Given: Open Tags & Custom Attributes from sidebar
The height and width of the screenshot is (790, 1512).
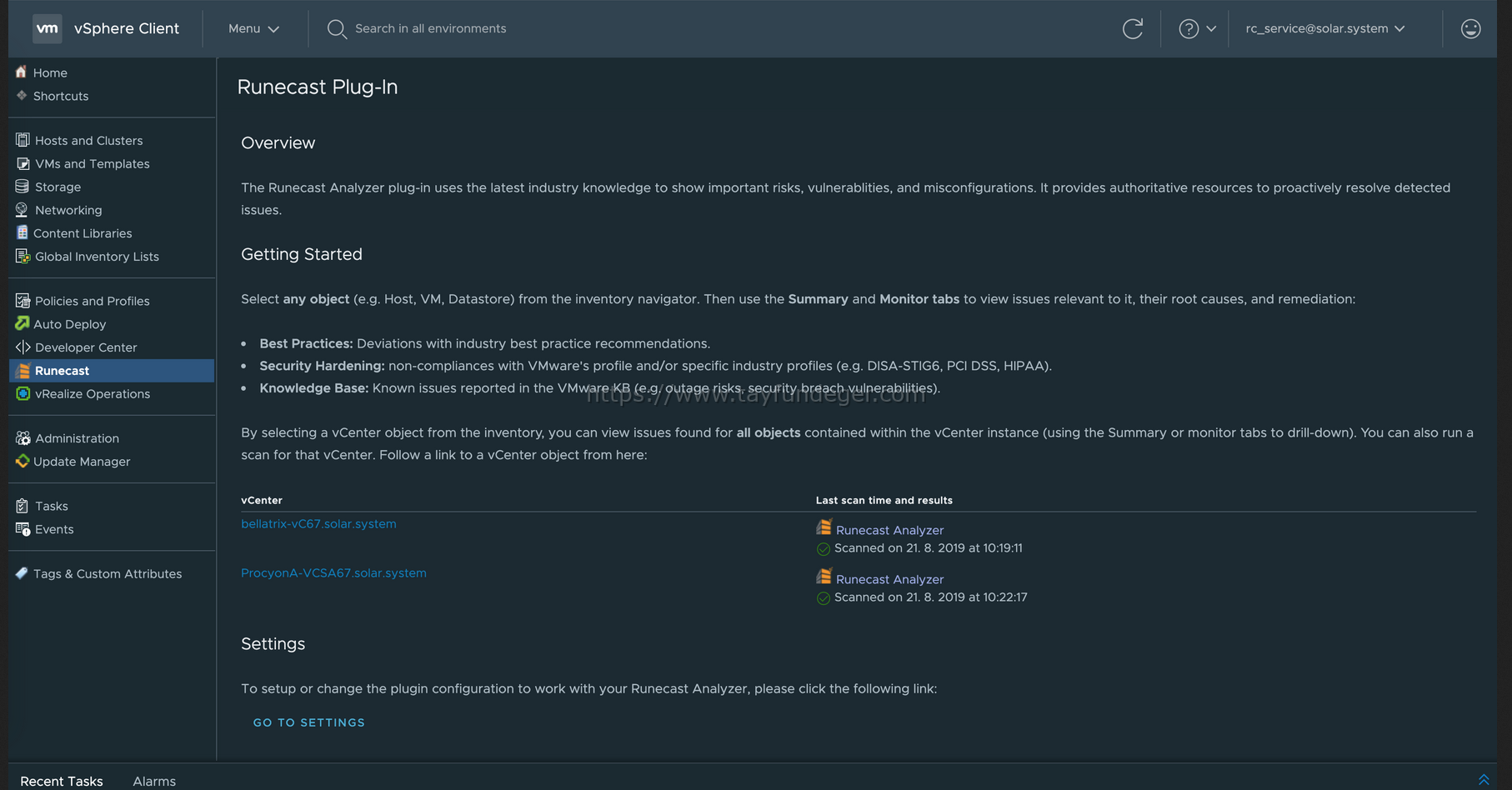Looking at the screenshot, I should (x=108, y=573).
